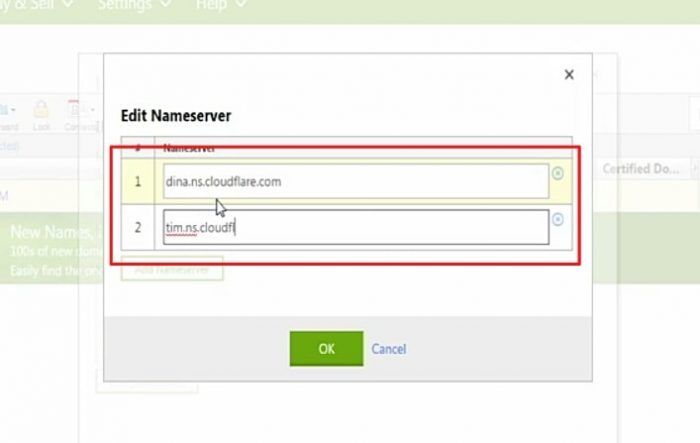Click the Cancel link
This screenshot has height=443, width=700.
tap(389, 349)
